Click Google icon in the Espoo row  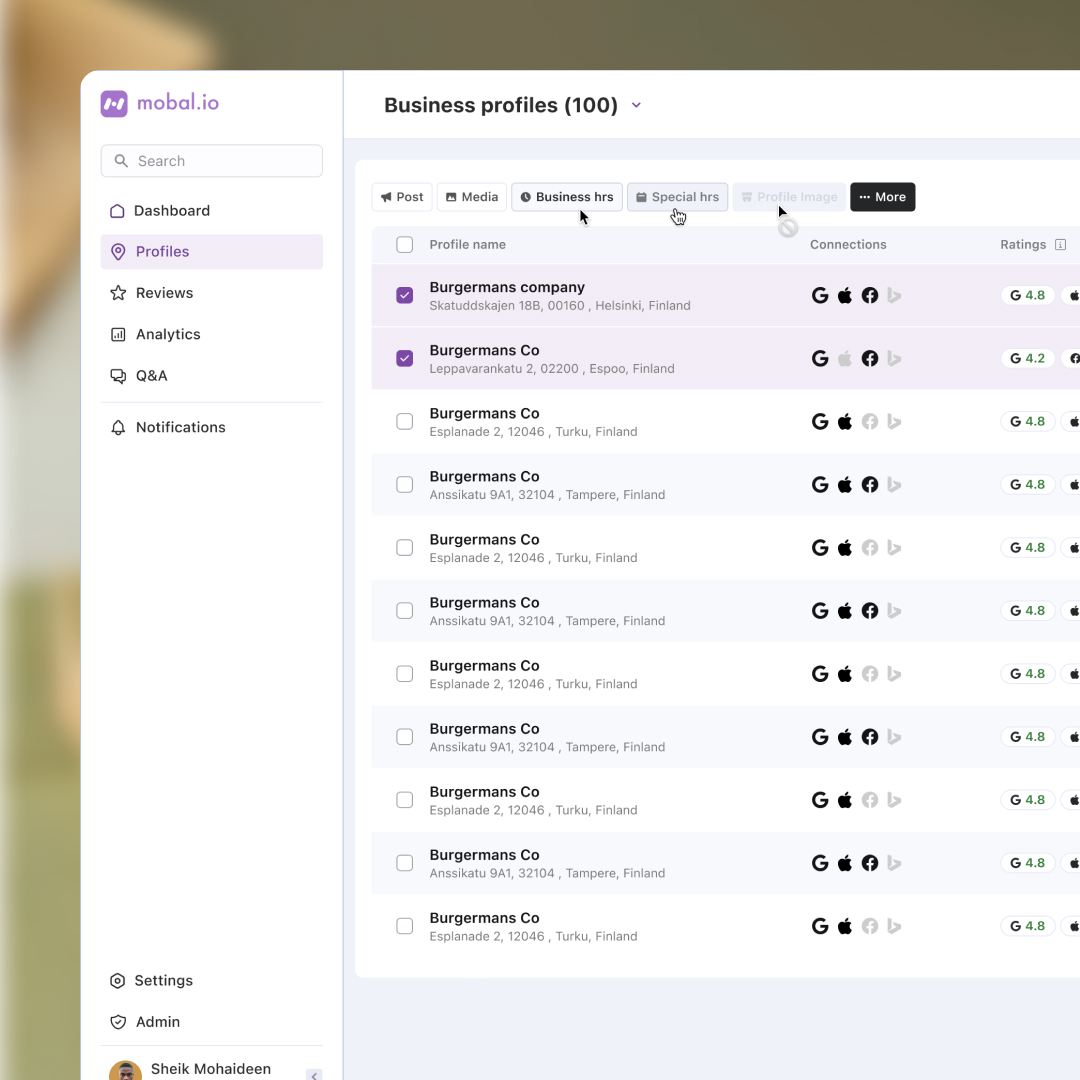(x=820, y=358)
